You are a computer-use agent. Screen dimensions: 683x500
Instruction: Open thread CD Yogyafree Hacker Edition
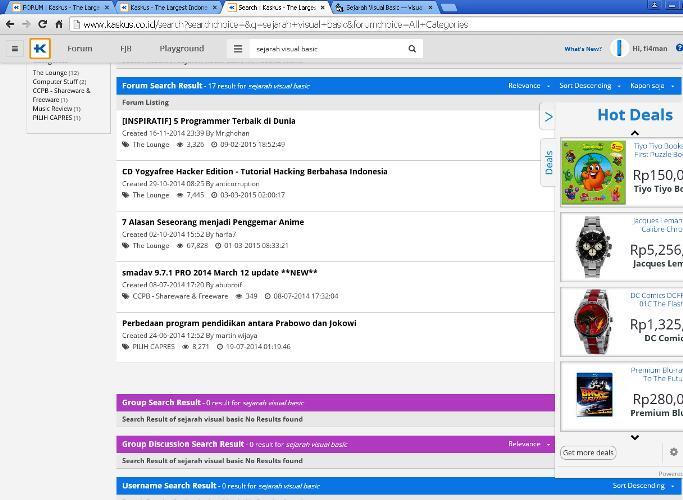pos(255,172)
